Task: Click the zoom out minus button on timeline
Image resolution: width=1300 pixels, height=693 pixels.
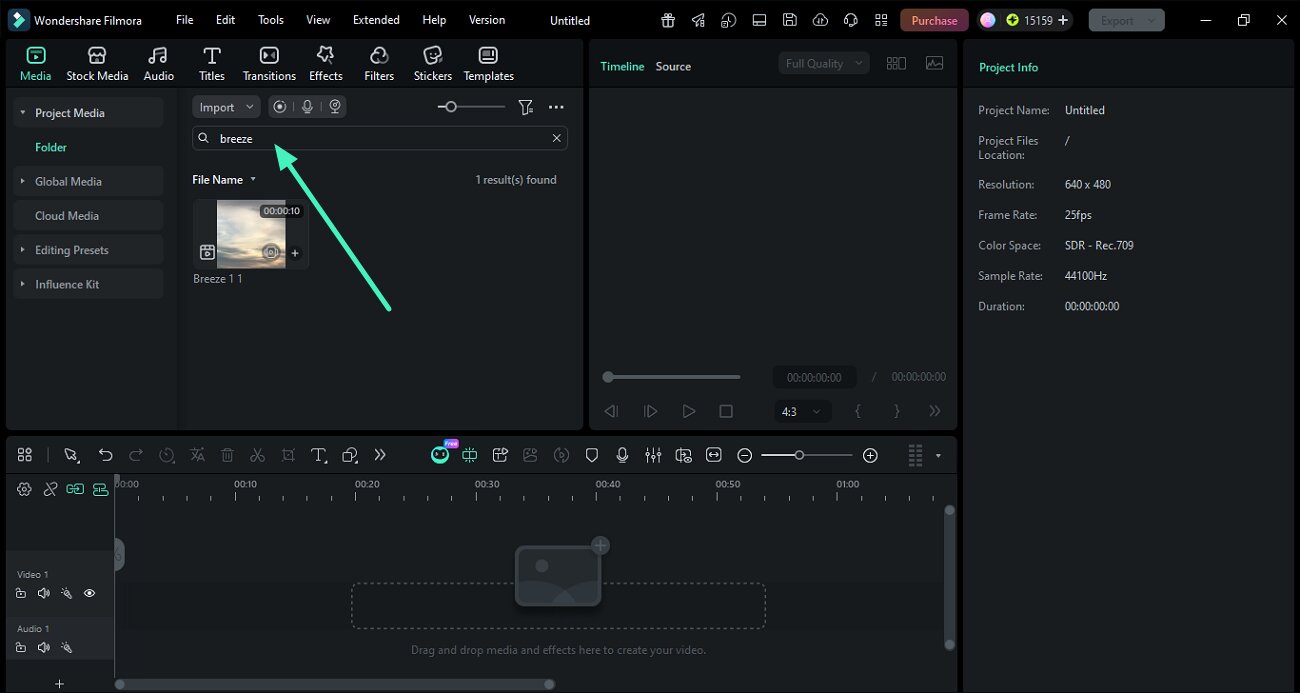Action: [744, 455]
